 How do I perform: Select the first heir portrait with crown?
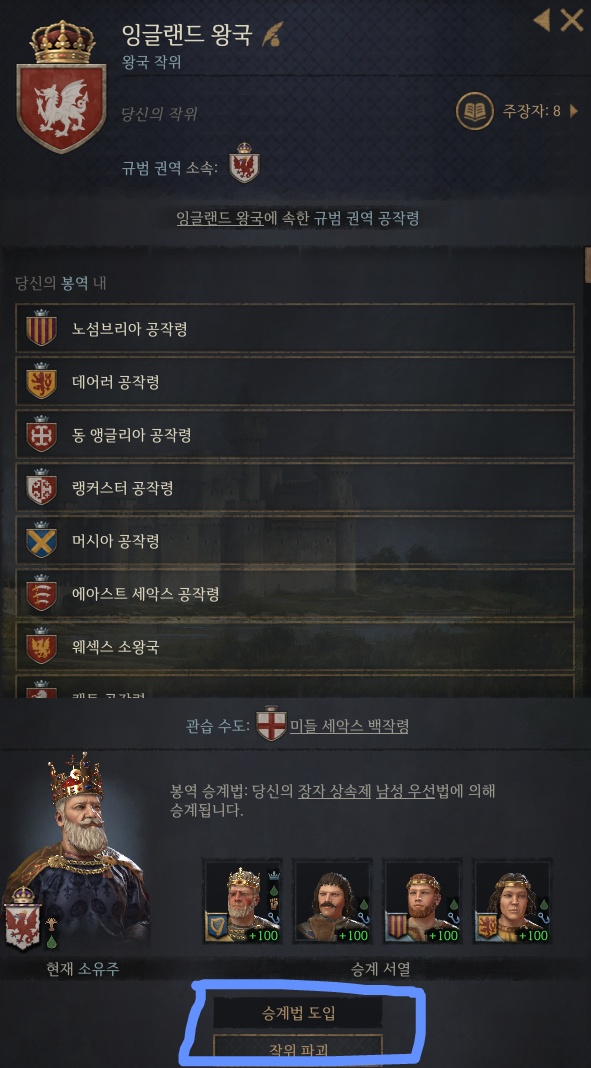(x=242, y=901)
